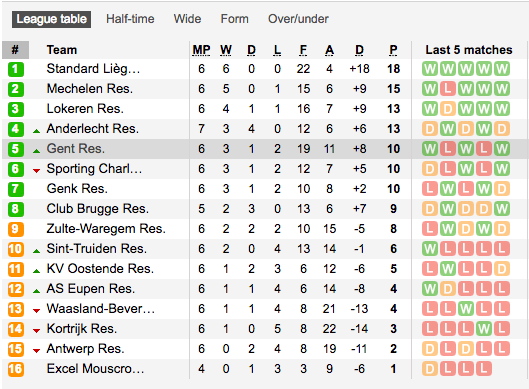Open the Standard Liège team link
Viewport: 529px width, 389px height.
pos(93,69)
